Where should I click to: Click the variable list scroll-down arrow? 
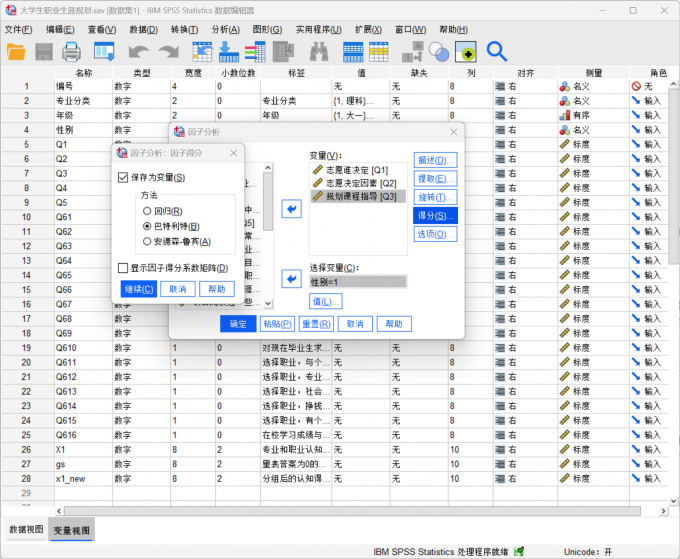point(268,304)
